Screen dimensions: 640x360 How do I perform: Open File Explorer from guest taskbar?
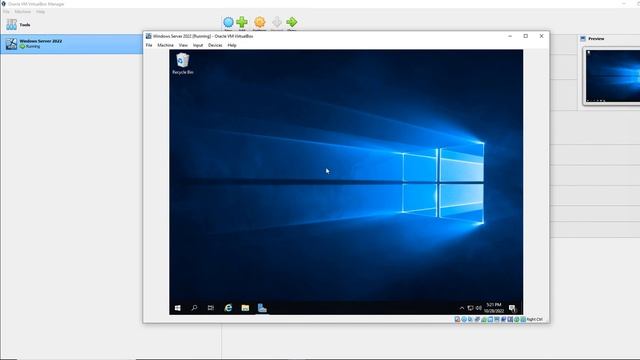click(x=245, y=308)
